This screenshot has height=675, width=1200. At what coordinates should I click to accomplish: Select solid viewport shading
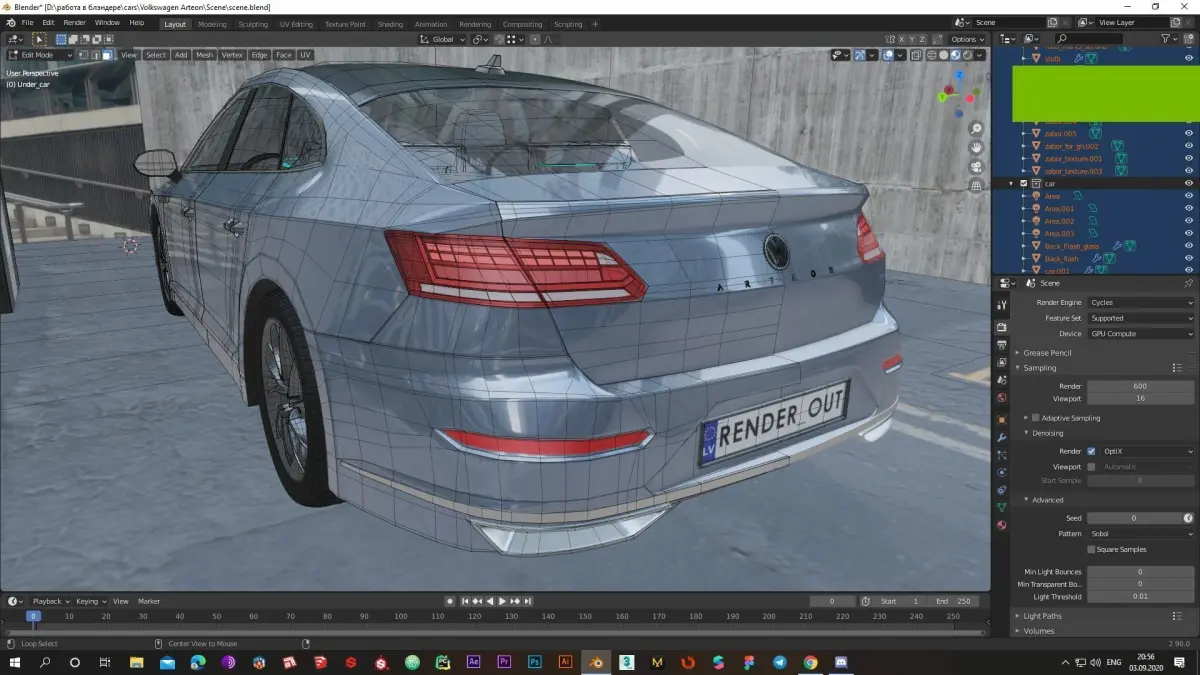[944, 55]
